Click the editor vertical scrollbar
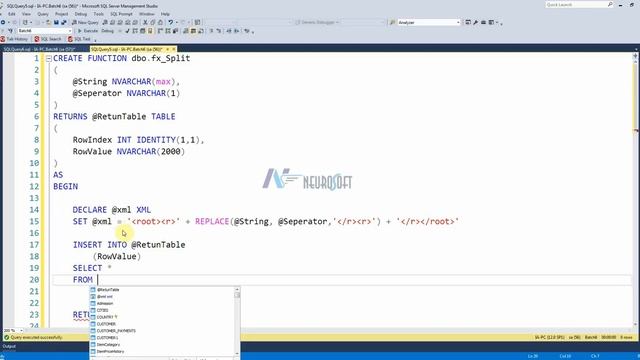 pyautogui.click(x=636, y=192)
